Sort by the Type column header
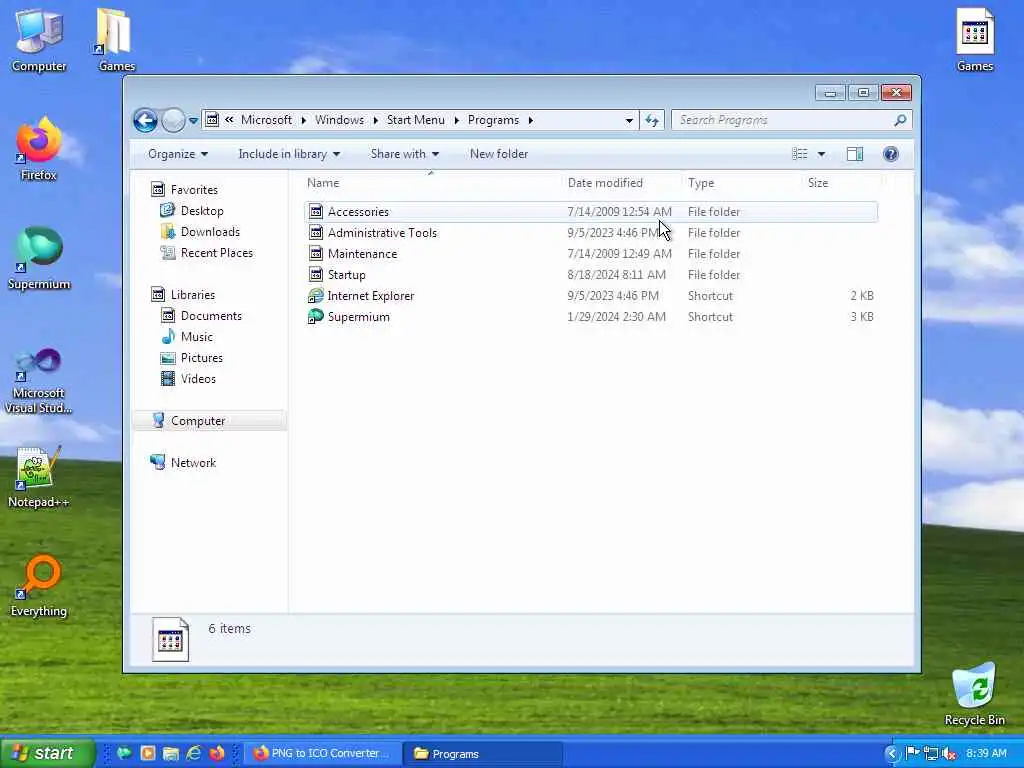 pos(701,183)
